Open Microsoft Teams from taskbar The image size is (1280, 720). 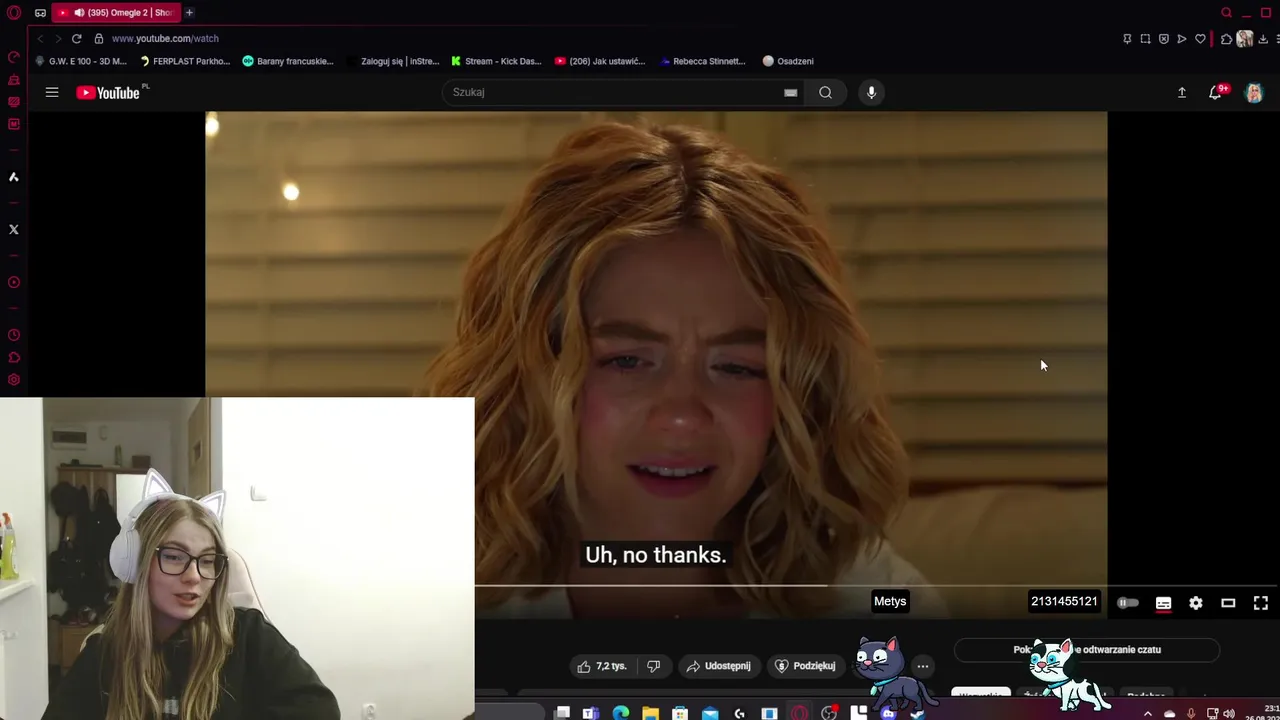coord(591,713)
